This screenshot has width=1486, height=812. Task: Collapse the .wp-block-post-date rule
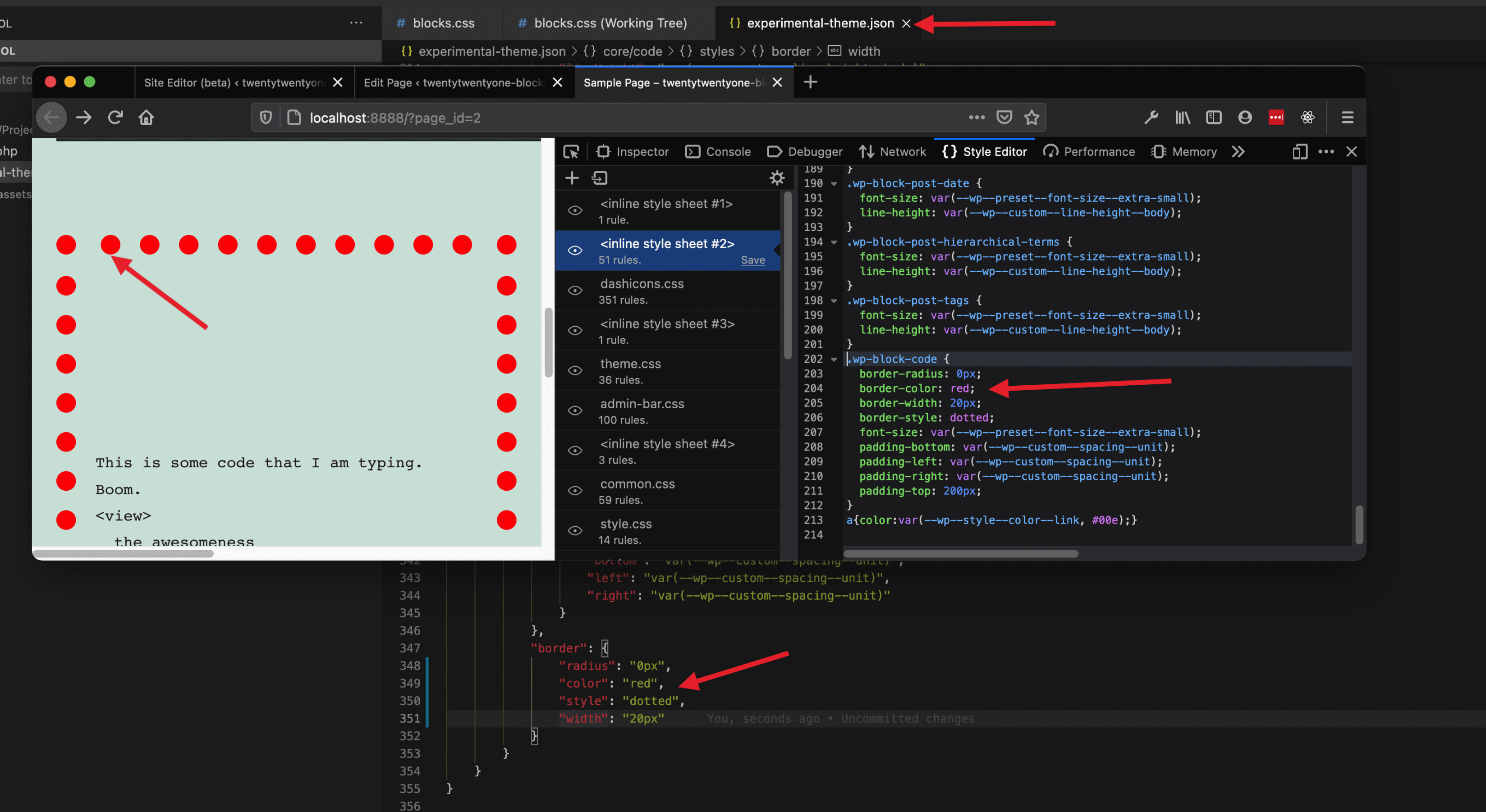coord(834,184)
